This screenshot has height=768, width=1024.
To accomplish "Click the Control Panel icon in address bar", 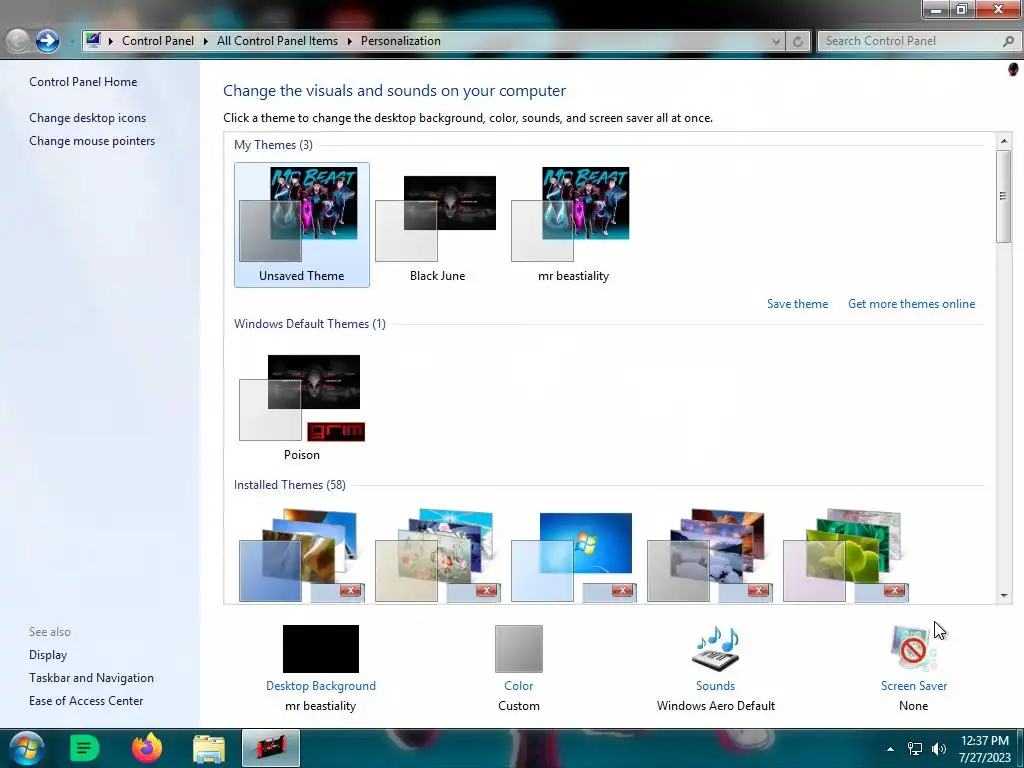I will click(x=93, y=40).
